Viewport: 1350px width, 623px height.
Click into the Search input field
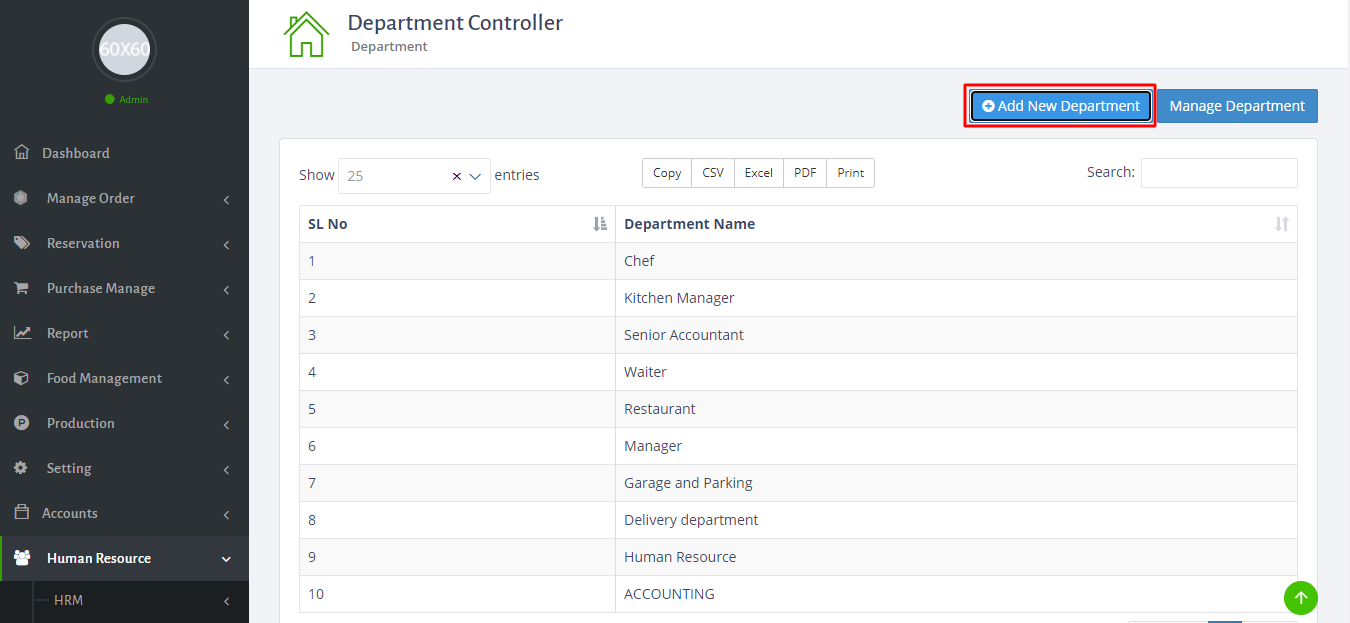(1218, 173)
